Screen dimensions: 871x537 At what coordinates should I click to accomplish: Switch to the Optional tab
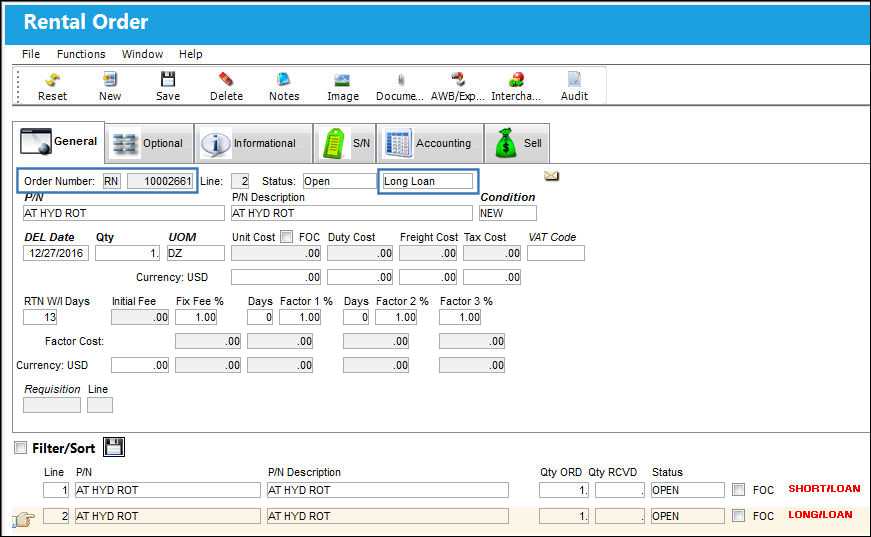(x=149, y=143)
